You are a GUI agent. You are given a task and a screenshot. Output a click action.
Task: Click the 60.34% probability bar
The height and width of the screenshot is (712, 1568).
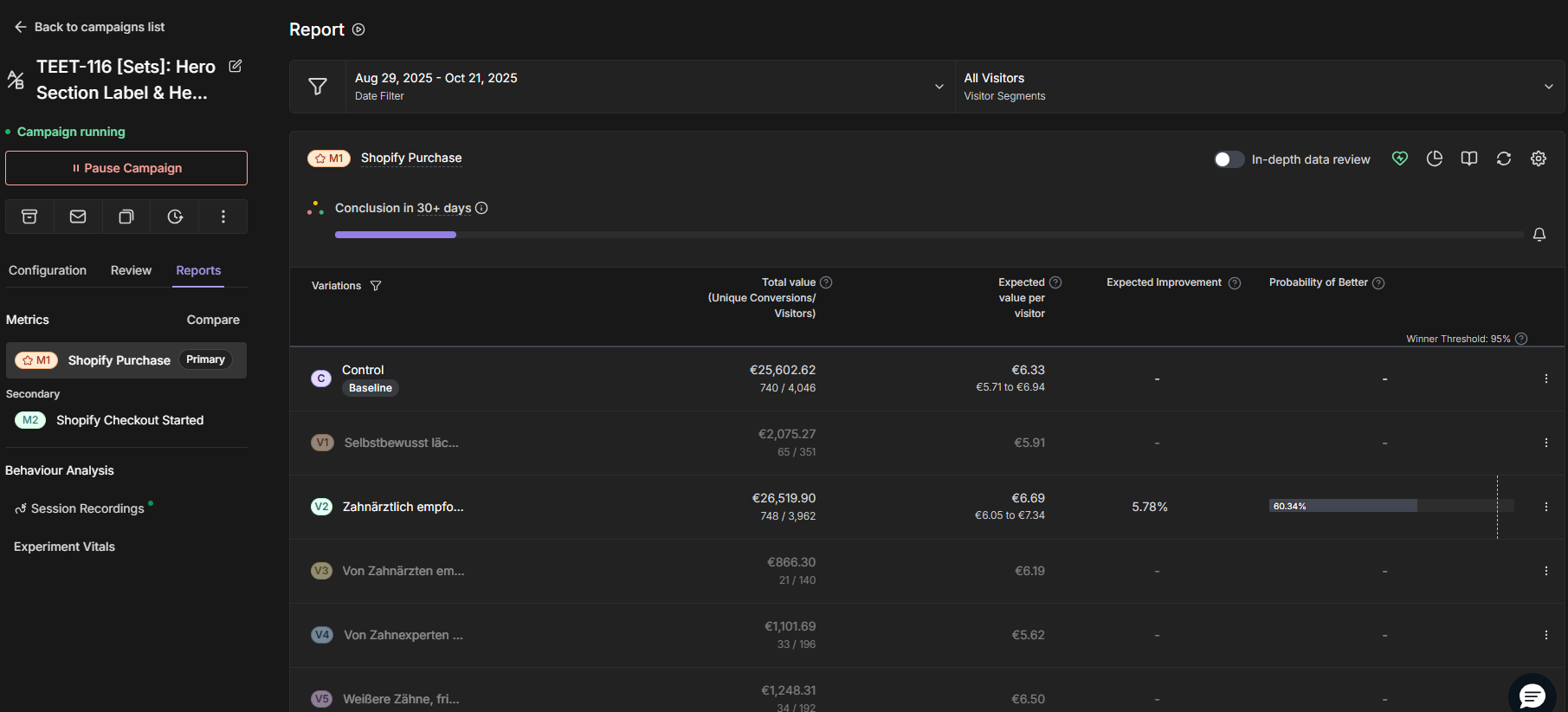(1391, 506)
